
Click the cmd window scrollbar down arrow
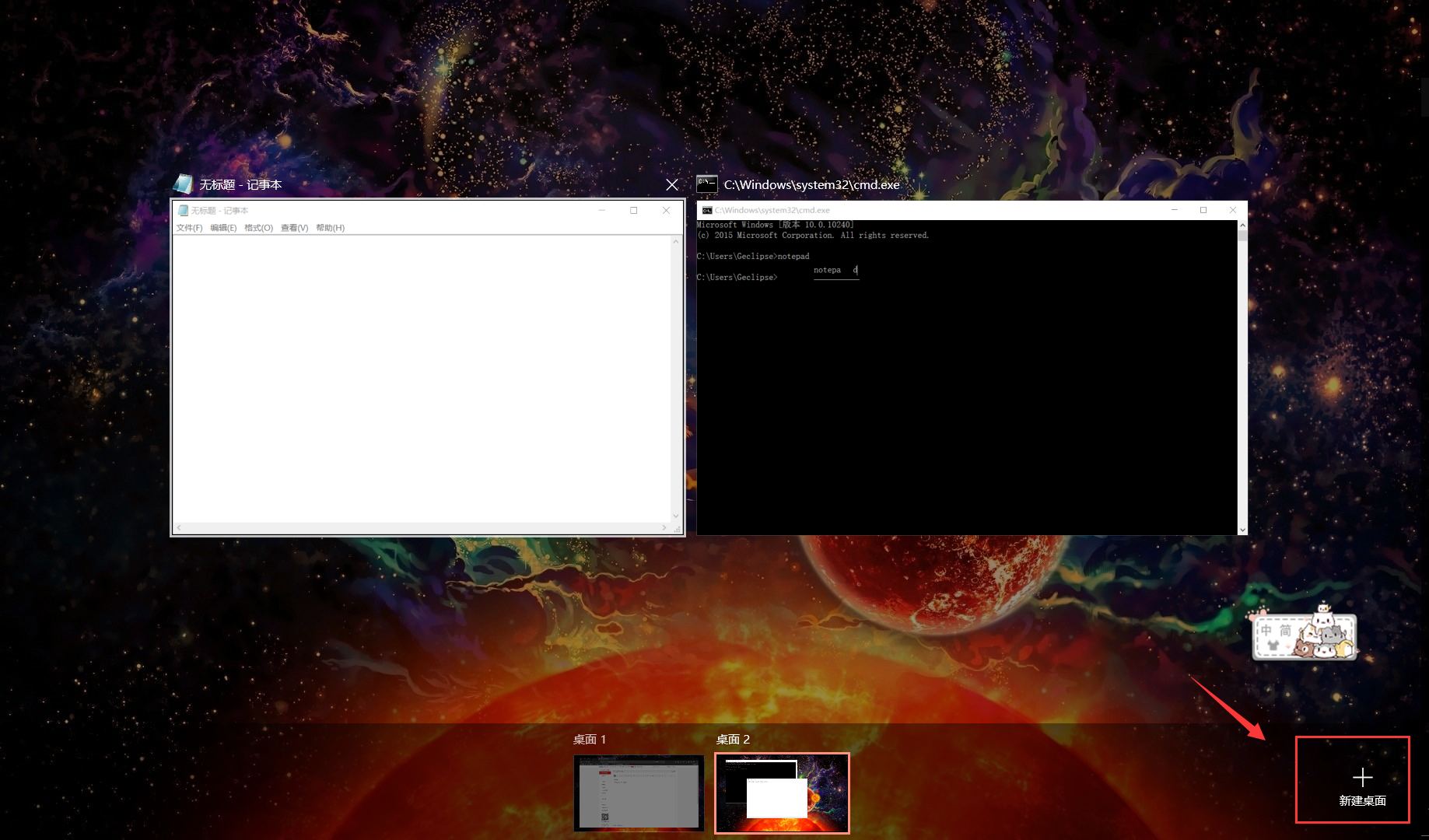[1242, 530]
